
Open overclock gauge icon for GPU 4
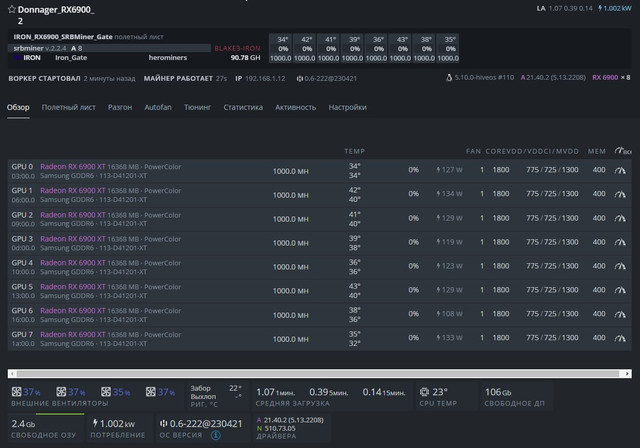tap(620, 266)
